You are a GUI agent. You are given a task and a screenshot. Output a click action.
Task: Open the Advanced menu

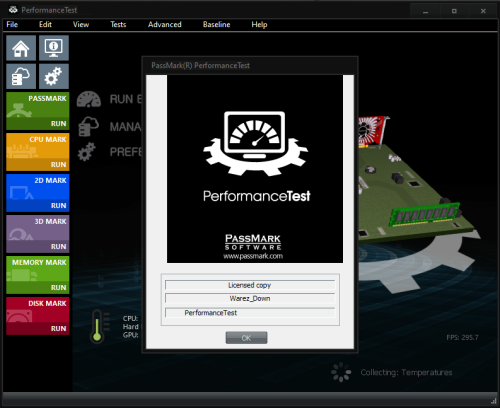(165, 25)
